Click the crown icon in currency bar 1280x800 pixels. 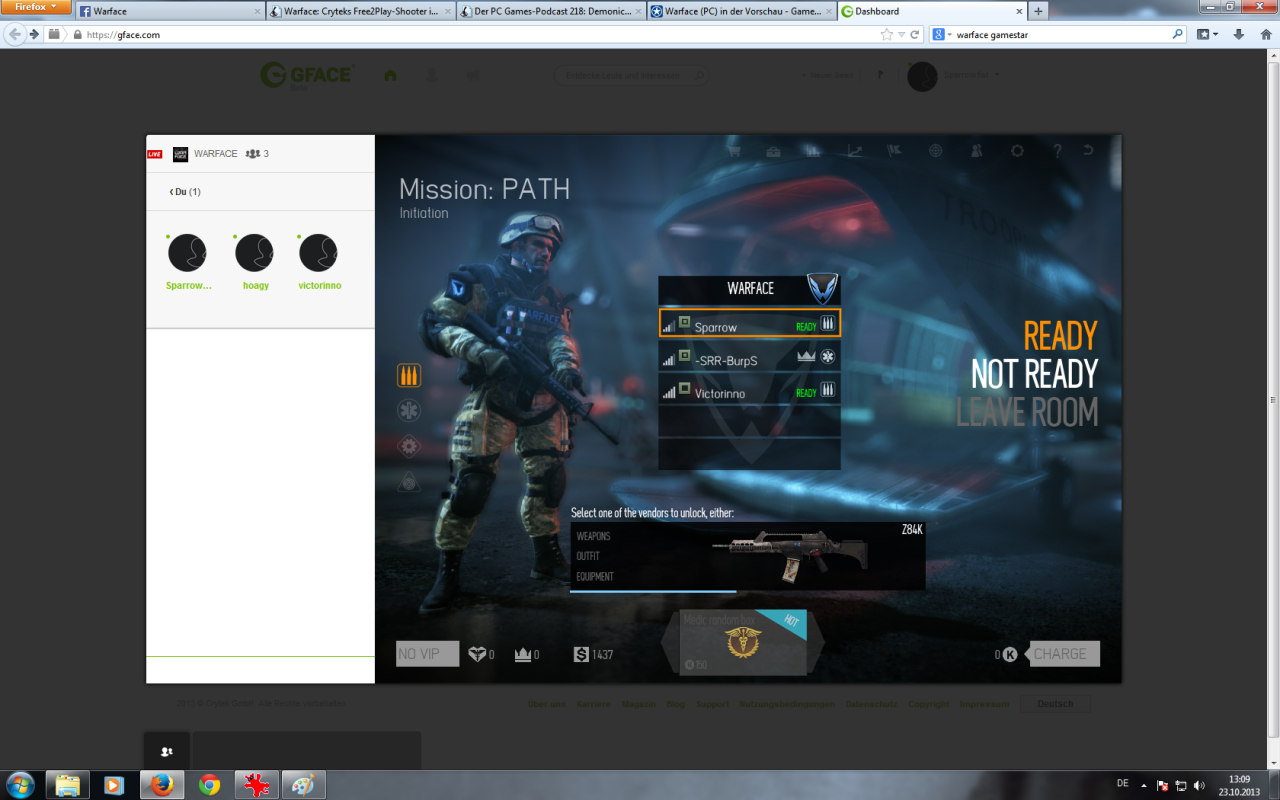521,654
